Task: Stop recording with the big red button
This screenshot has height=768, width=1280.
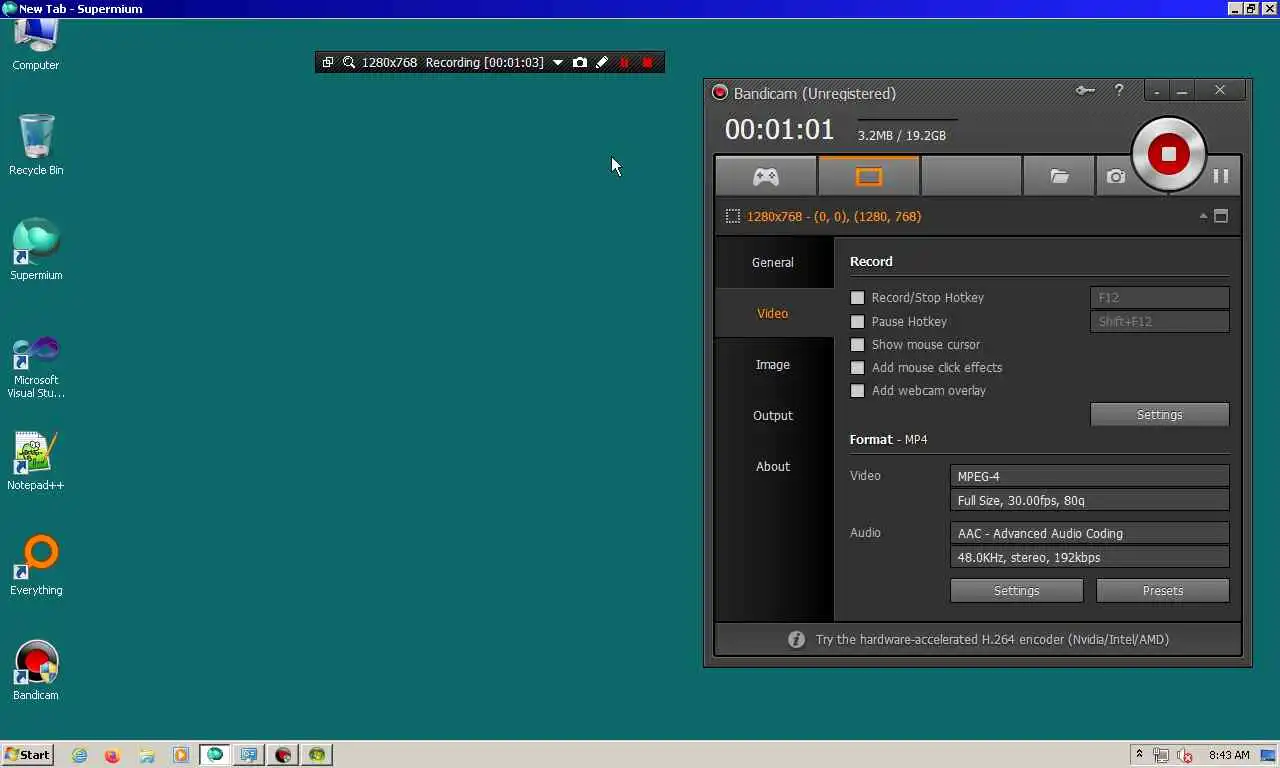Action: click(x=1168, y=154)
